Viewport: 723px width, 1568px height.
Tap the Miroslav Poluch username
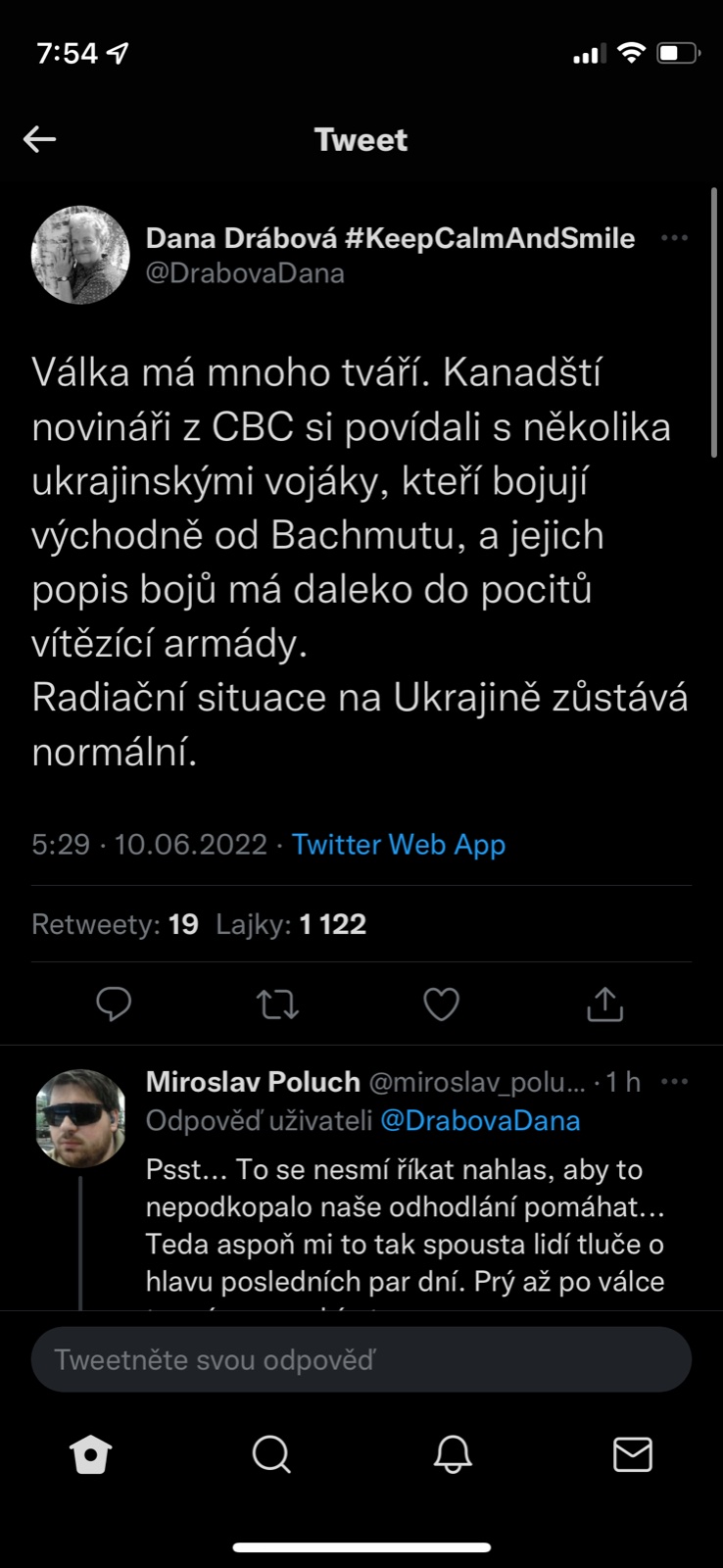click(253, 1082)
